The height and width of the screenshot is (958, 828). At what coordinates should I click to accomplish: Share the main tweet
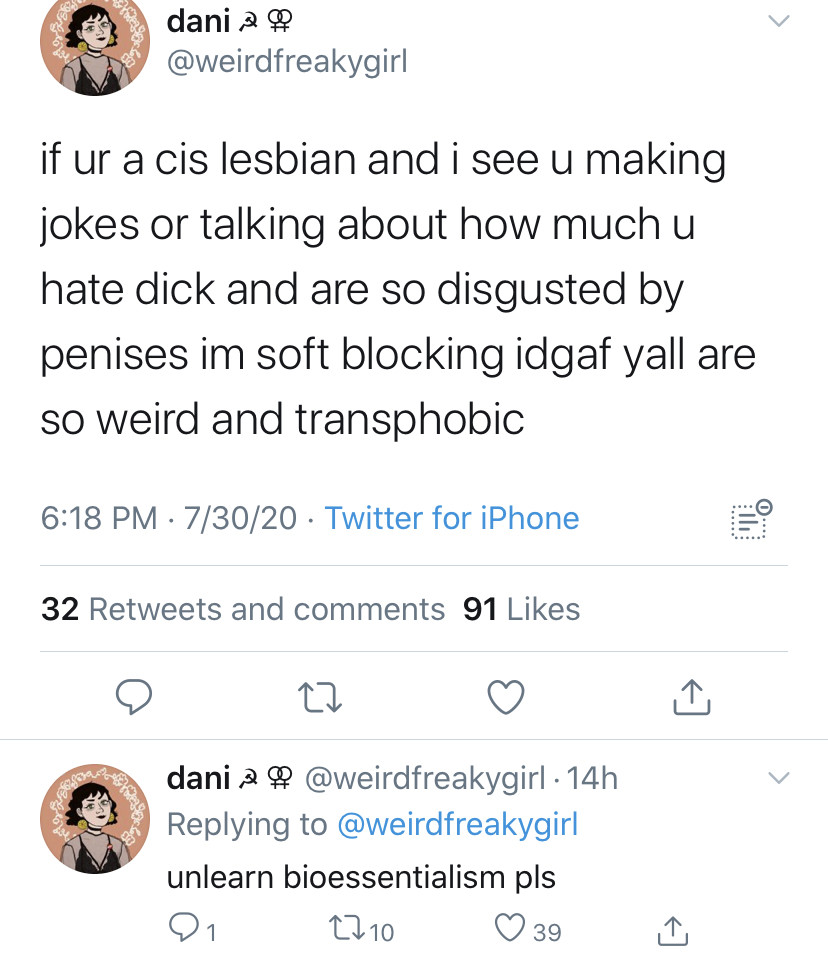[691, 698]
